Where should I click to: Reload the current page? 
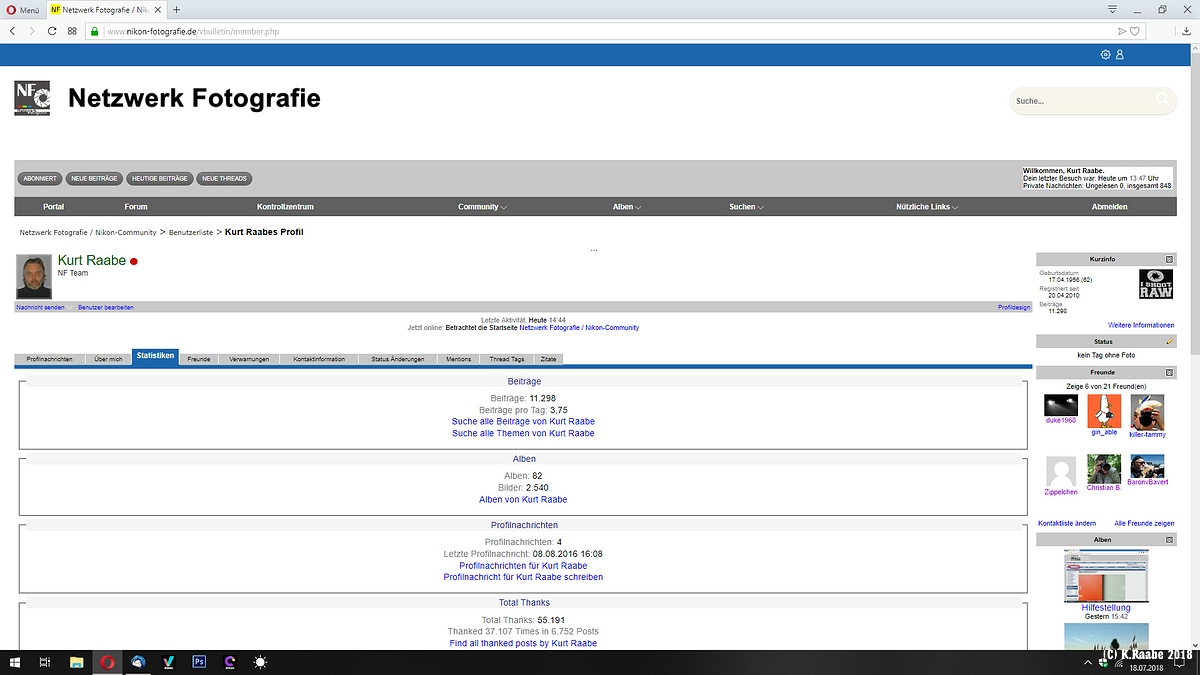pyautogui.click(x=52, y=31)
